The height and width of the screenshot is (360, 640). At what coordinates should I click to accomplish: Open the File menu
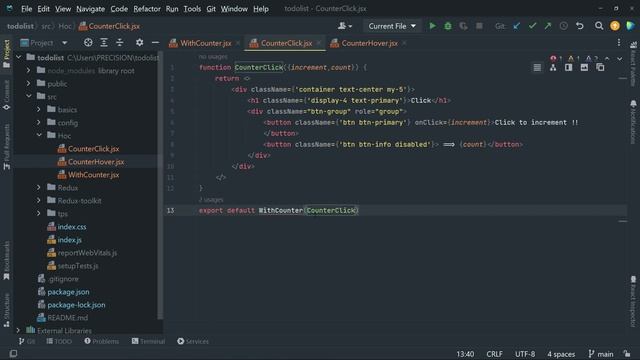click(27, 9)
